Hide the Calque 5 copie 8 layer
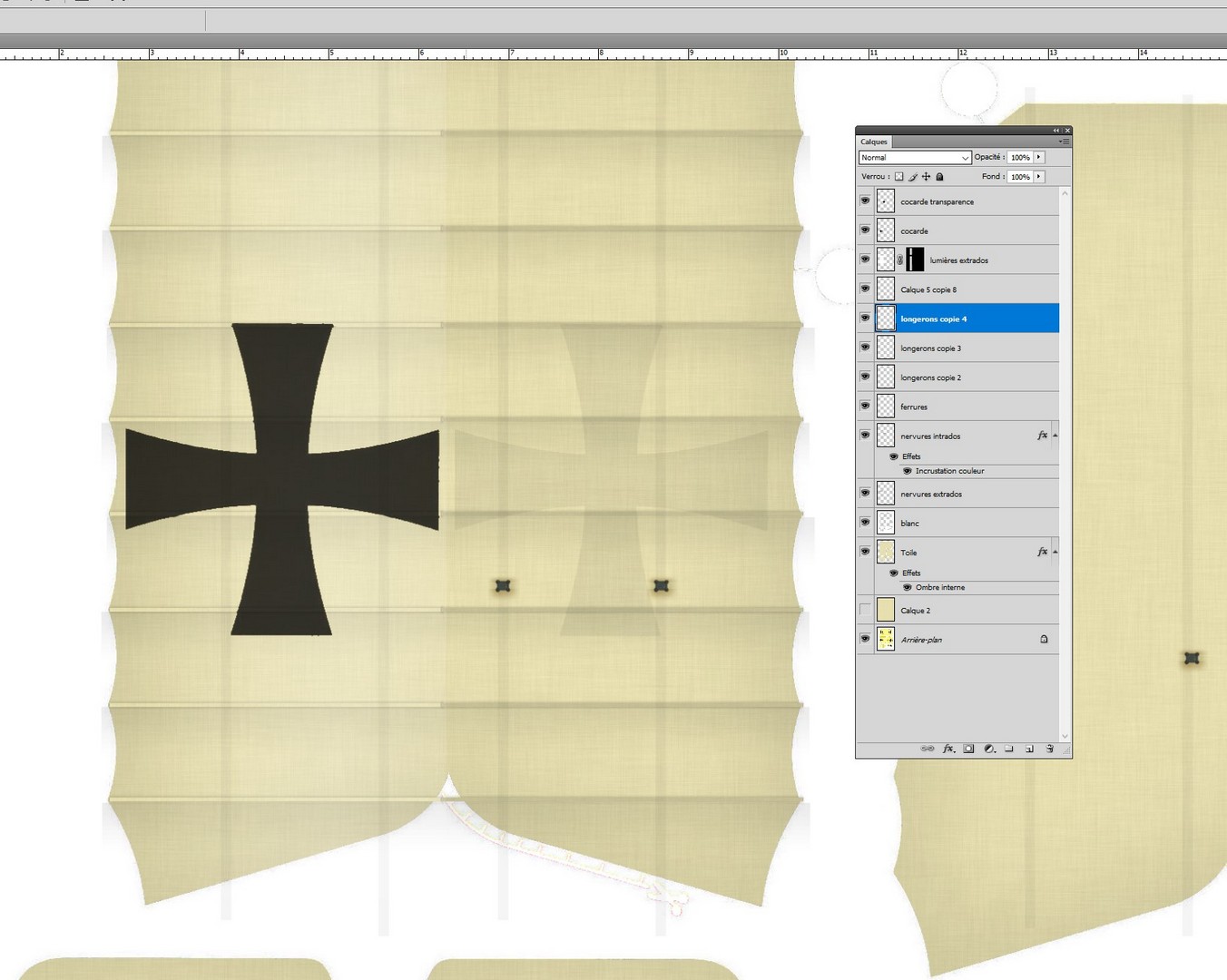The width and height of the screenshot is (1227, 980). pyautogui.click(x=865, y=289)
